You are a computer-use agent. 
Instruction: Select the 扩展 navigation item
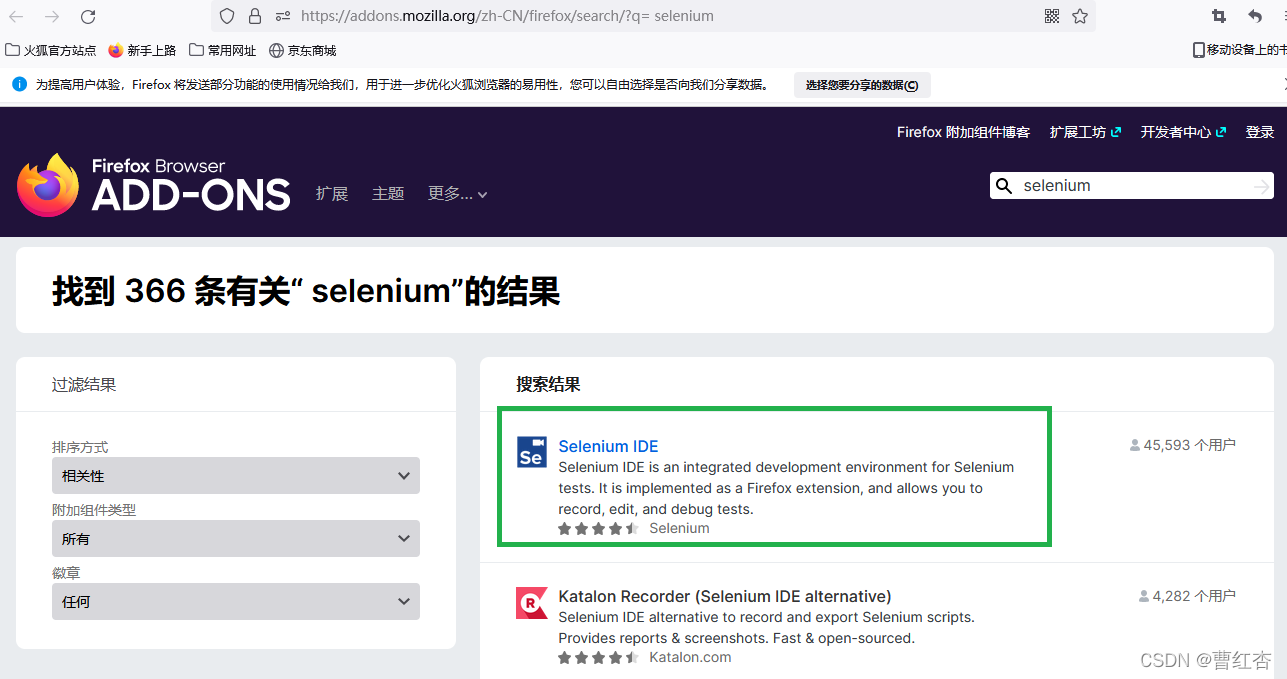pos(332,194)
